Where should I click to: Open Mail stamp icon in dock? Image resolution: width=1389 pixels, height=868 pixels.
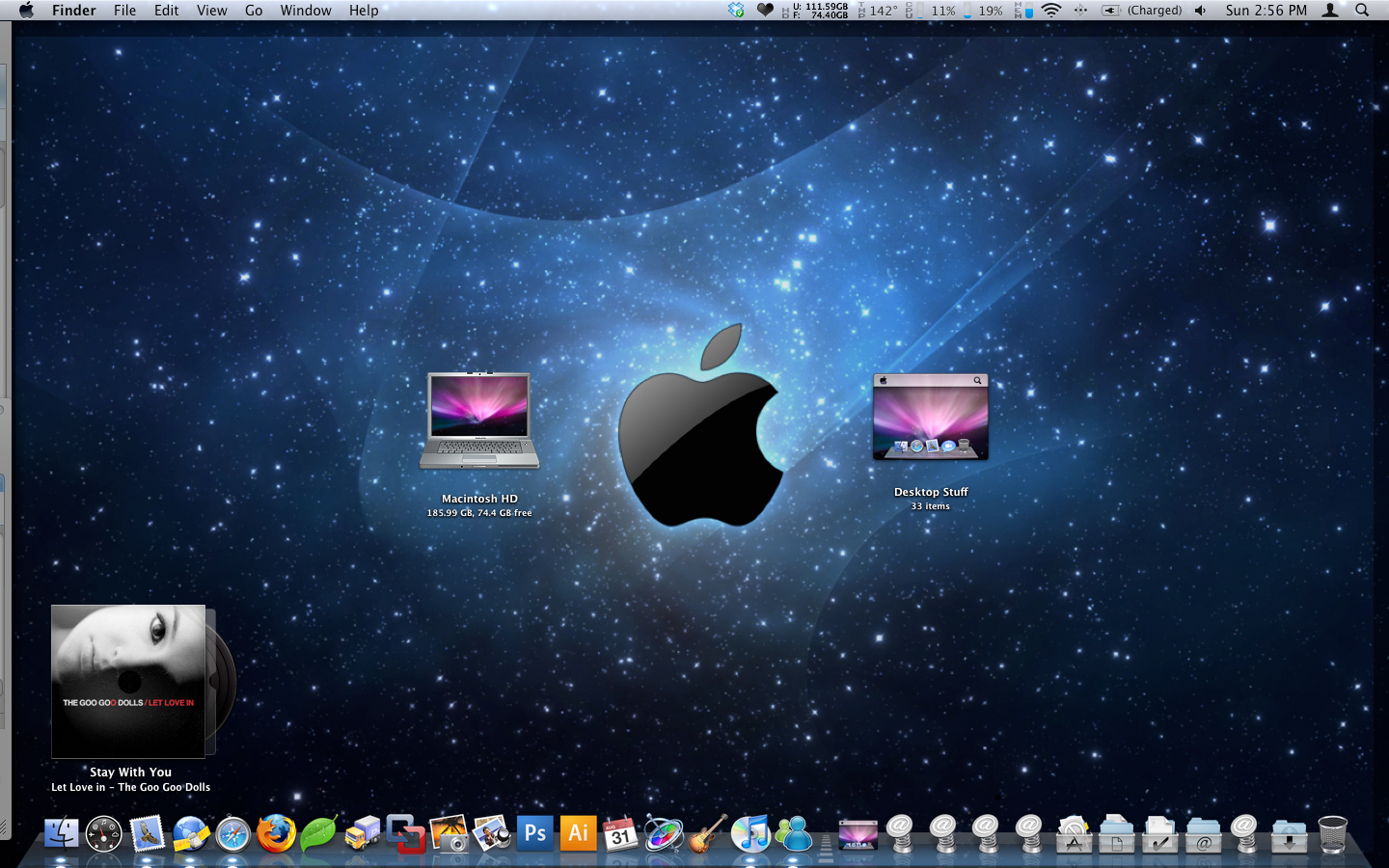147,833
